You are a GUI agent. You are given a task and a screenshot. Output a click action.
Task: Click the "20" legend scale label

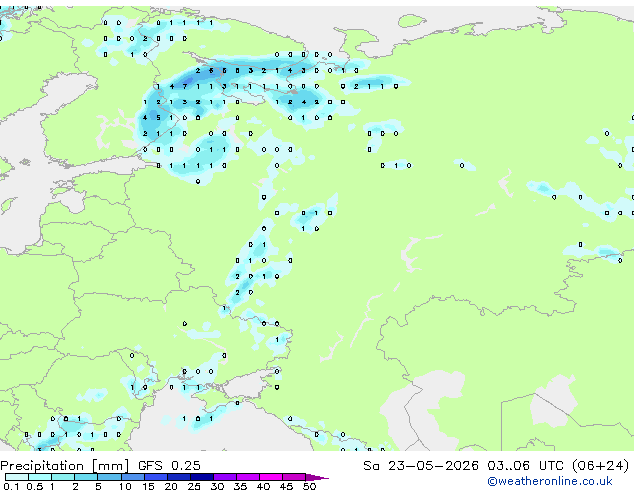pyautogui.click(x=171, y=486)
